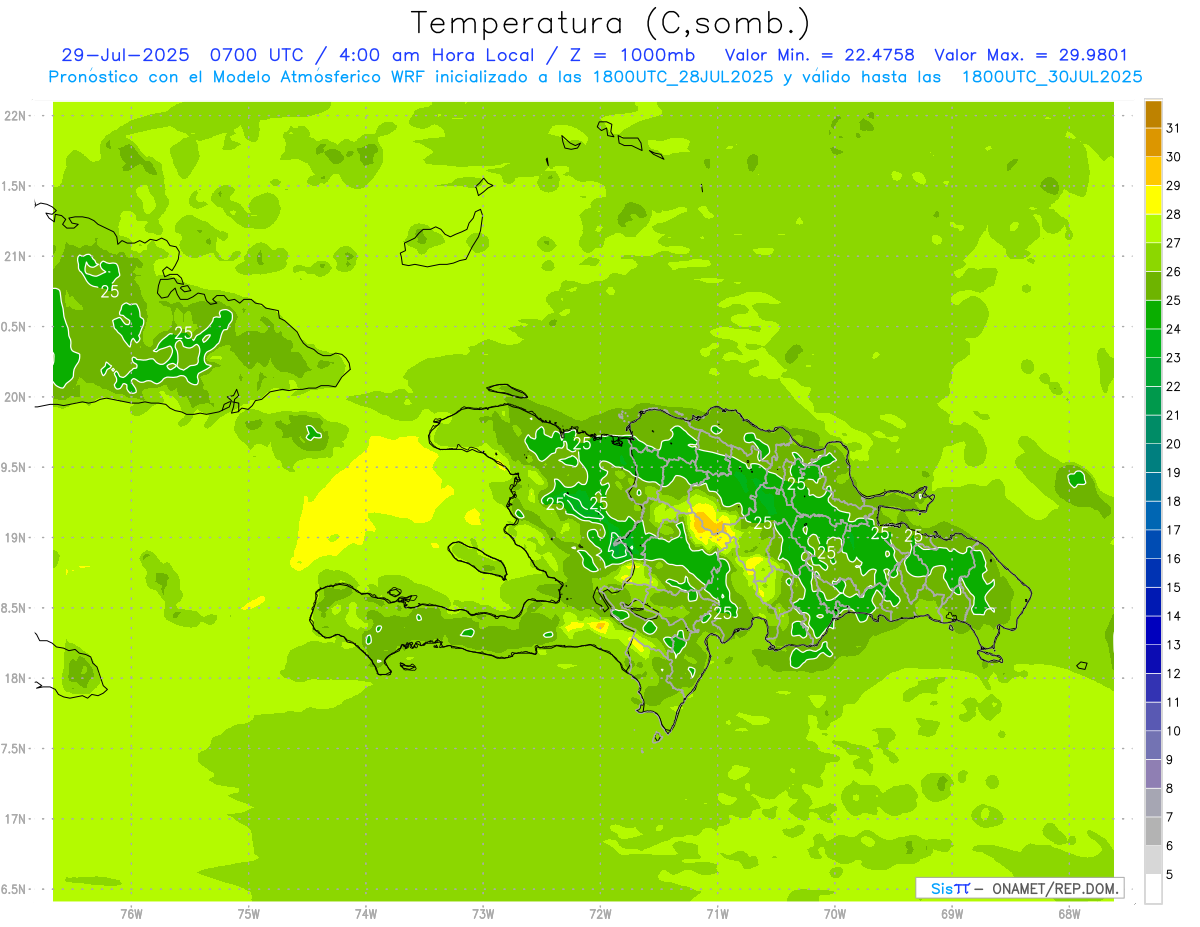Click the "74W" longitude axis label
Image resolution: width=1200 pixels, height=927 pixels.
point(366,914)
